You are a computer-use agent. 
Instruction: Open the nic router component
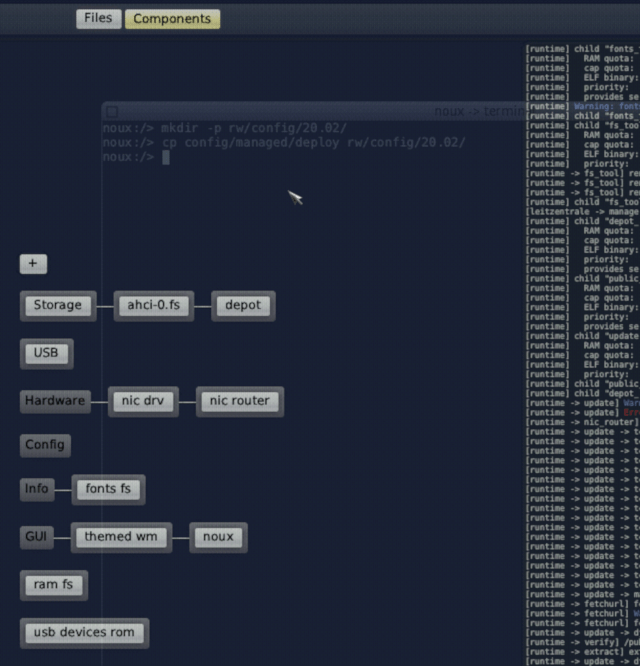tap(239, 401)
